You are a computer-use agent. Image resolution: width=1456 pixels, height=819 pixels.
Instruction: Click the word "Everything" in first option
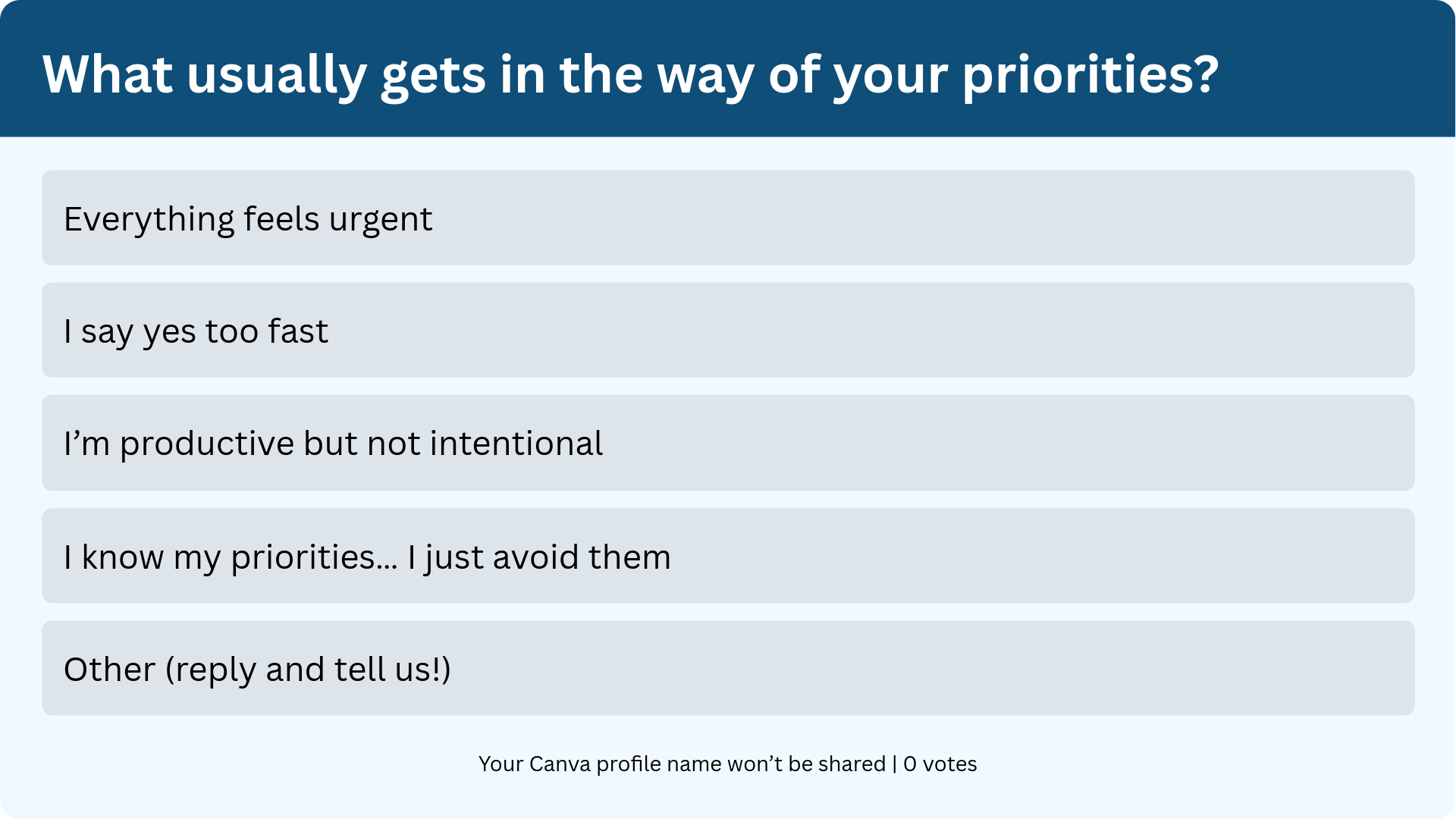pos(149,221)
